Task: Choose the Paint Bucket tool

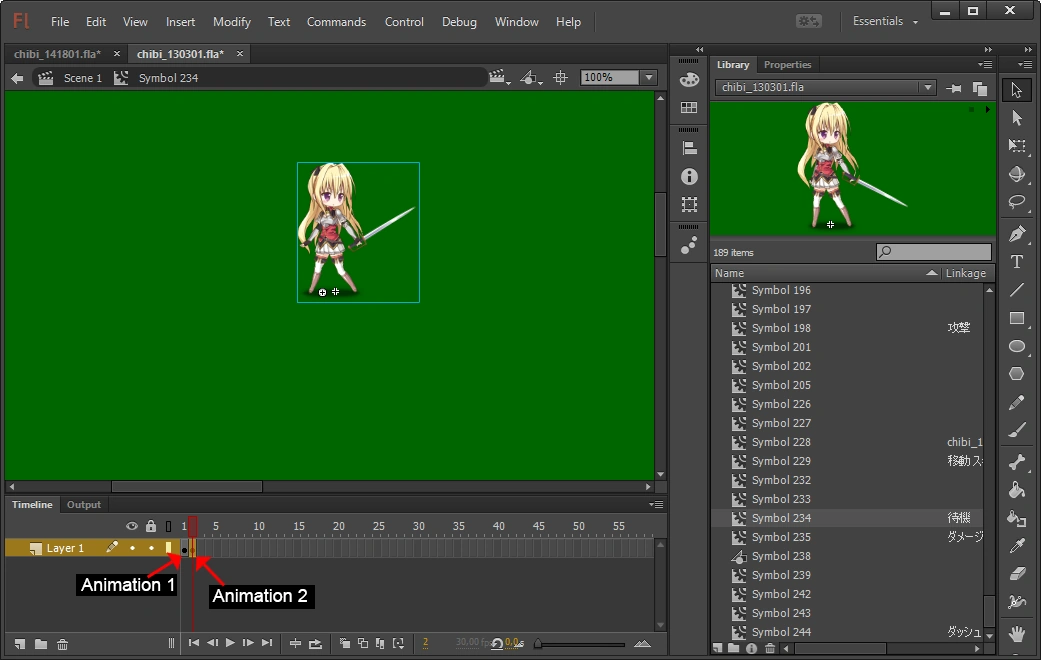Action: click(x=1017, y=490)
